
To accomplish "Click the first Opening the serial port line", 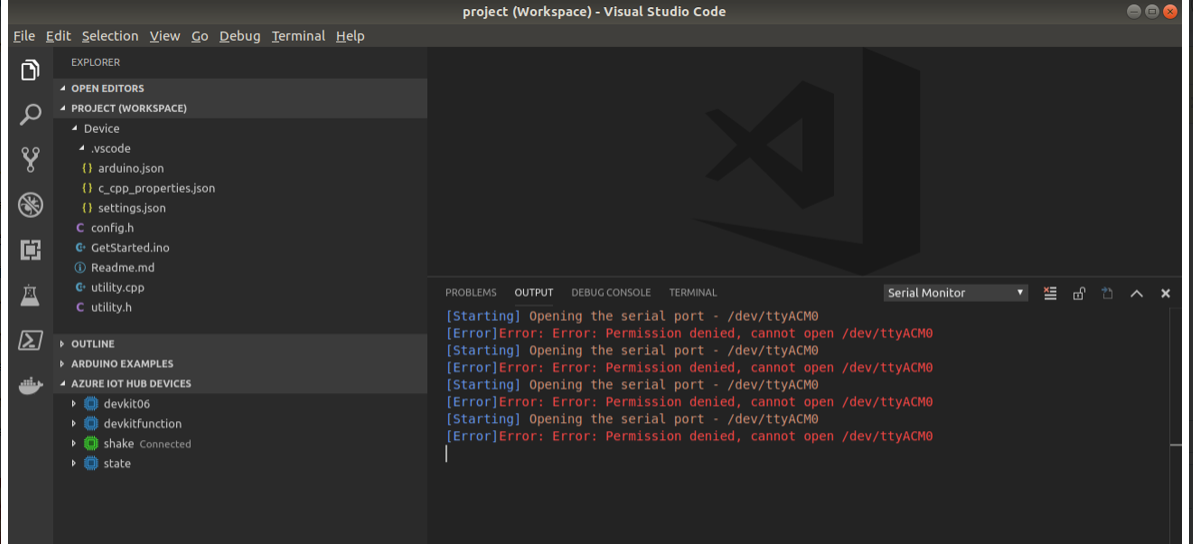I will coord(631,317).
